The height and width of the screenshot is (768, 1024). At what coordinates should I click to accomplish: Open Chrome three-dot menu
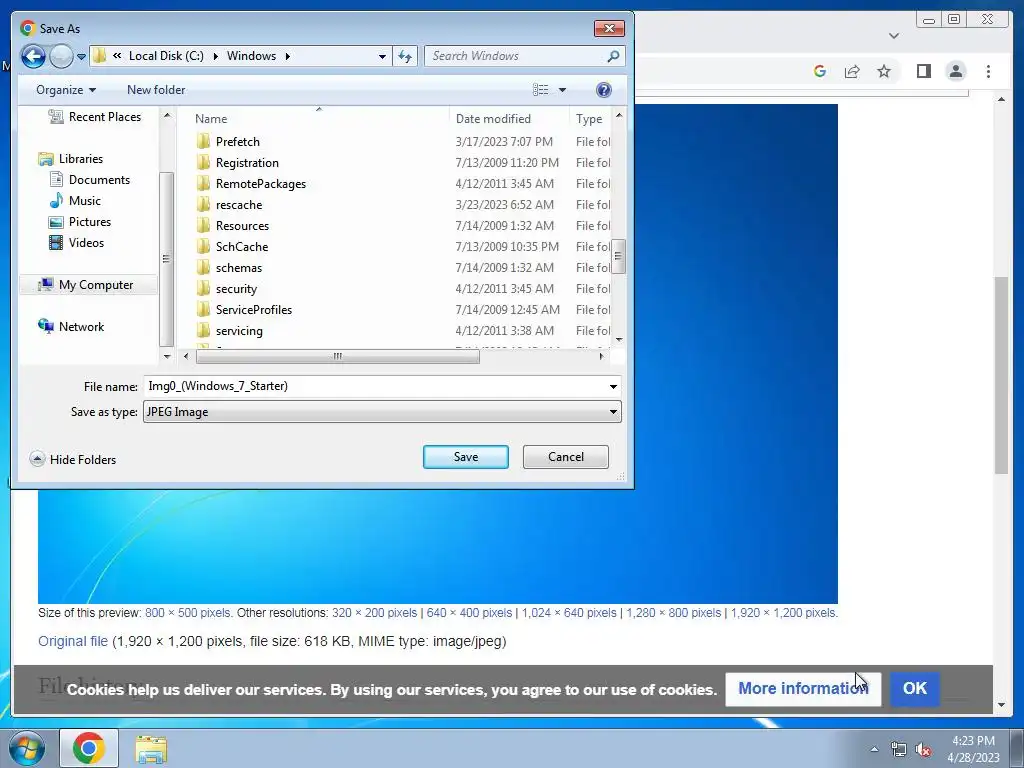[988, 71]
